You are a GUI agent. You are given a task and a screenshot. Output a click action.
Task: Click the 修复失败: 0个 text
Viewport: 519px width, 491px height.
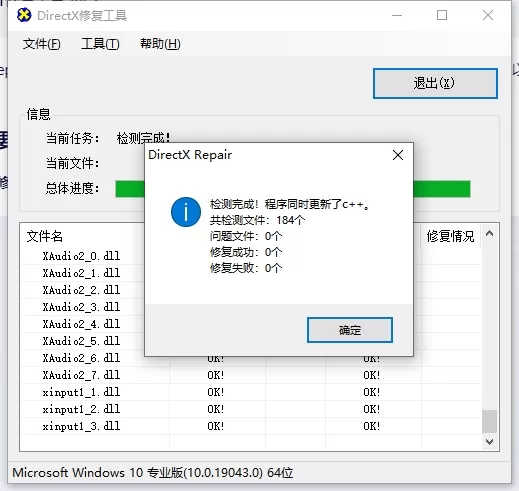pyautogui.click(x=246, y=268)
